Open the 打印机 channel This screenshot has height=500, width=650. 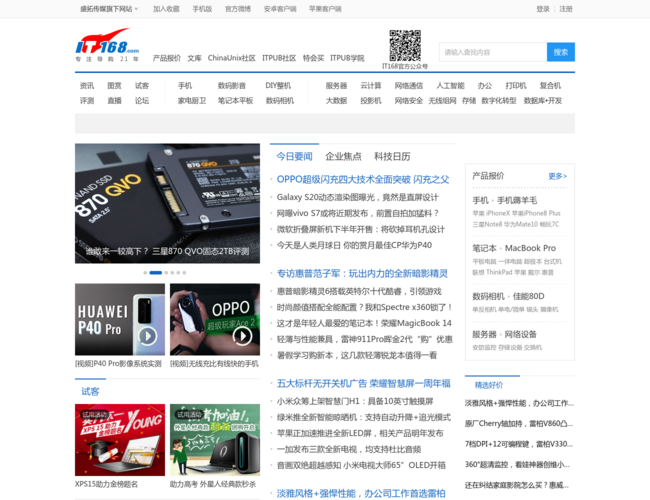516,85
